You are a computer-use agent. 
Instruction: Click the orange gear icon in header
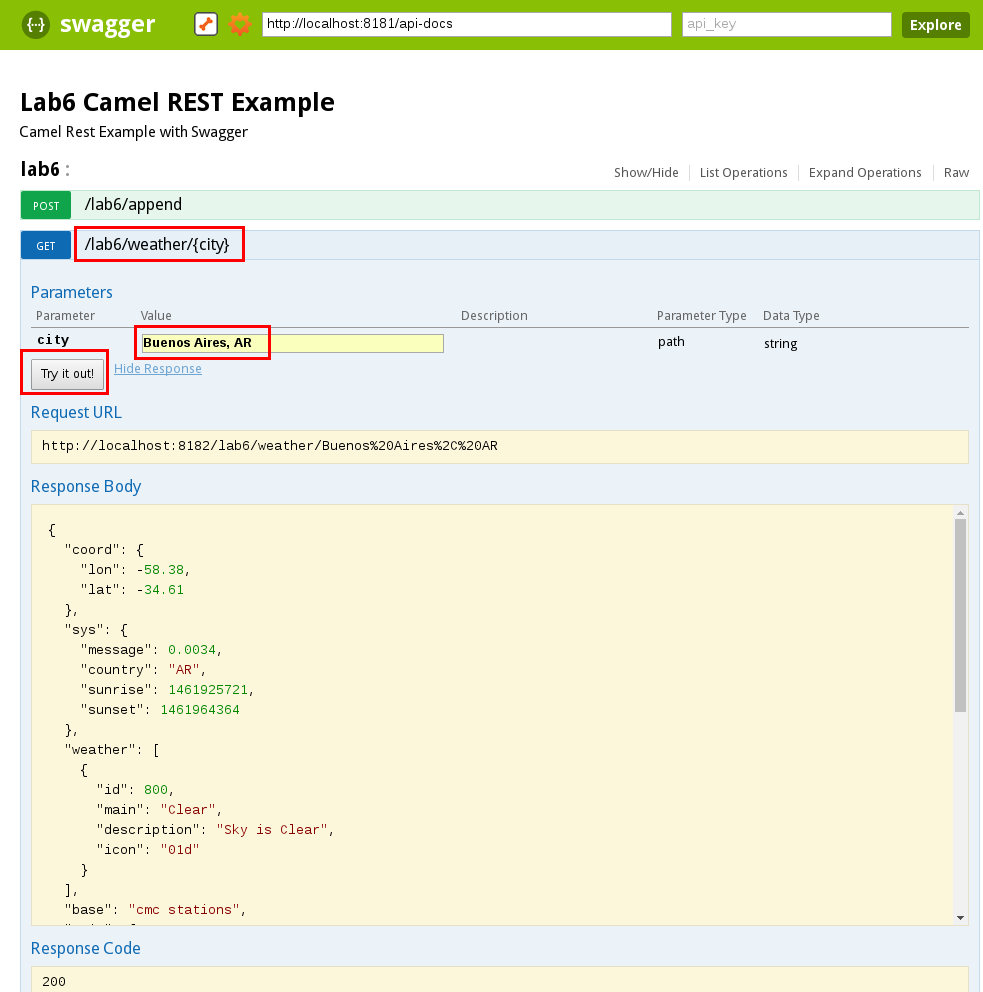pos(240,25)
